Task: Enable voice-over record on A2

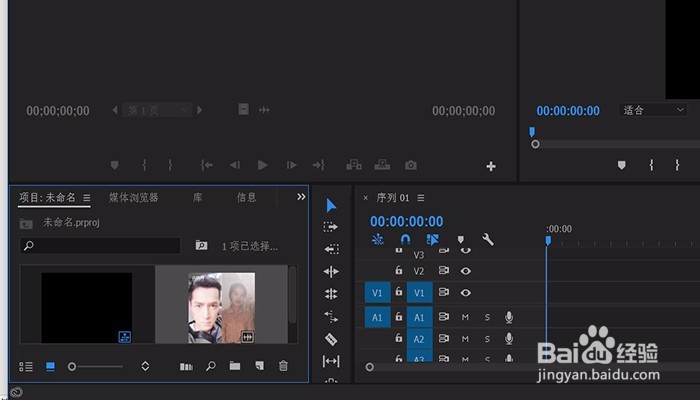Action: [x=509, y=339]
